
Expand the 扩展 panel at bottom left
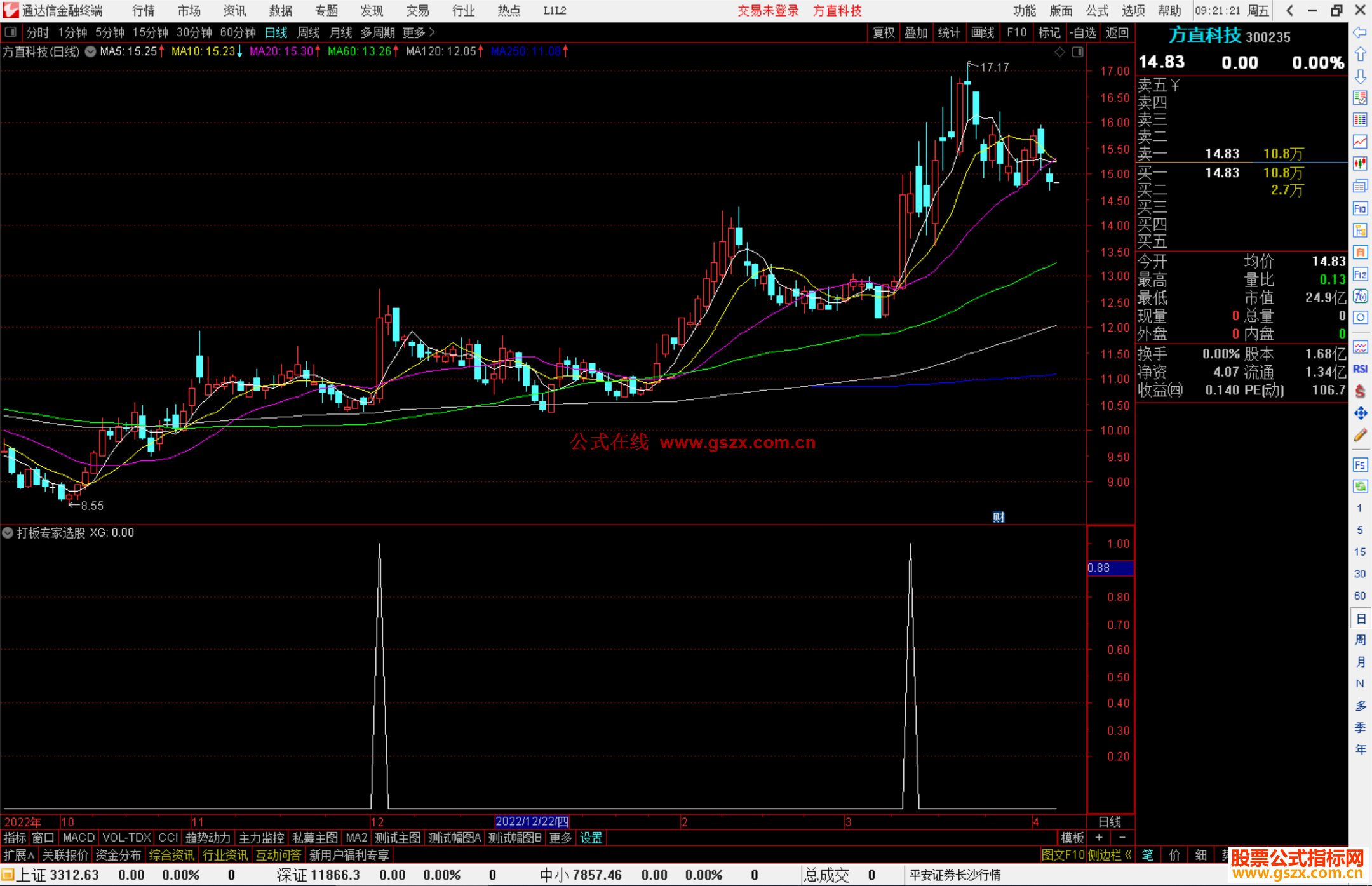tap(19, 855)
